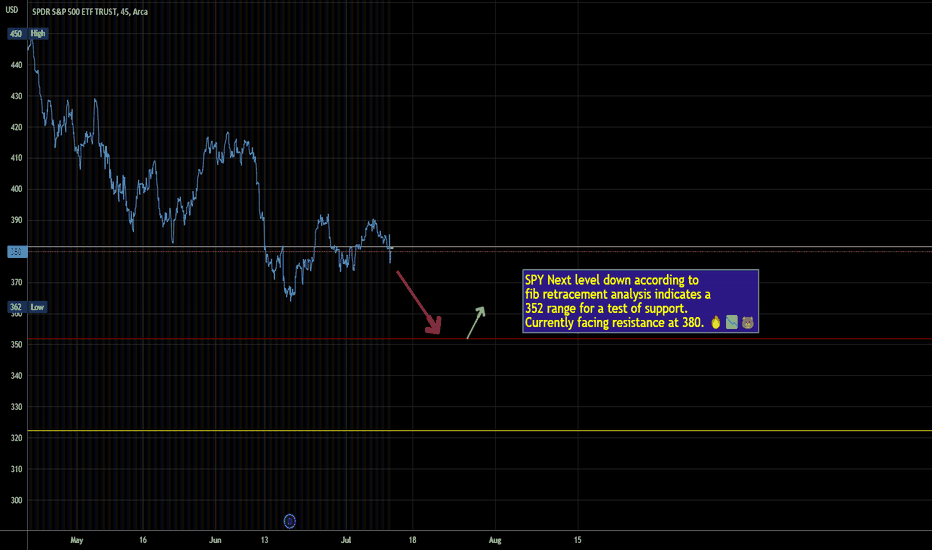932x550 pixels.
Task: Click the highlighted current price tag near 380
Action: click(x=17, y=252)
